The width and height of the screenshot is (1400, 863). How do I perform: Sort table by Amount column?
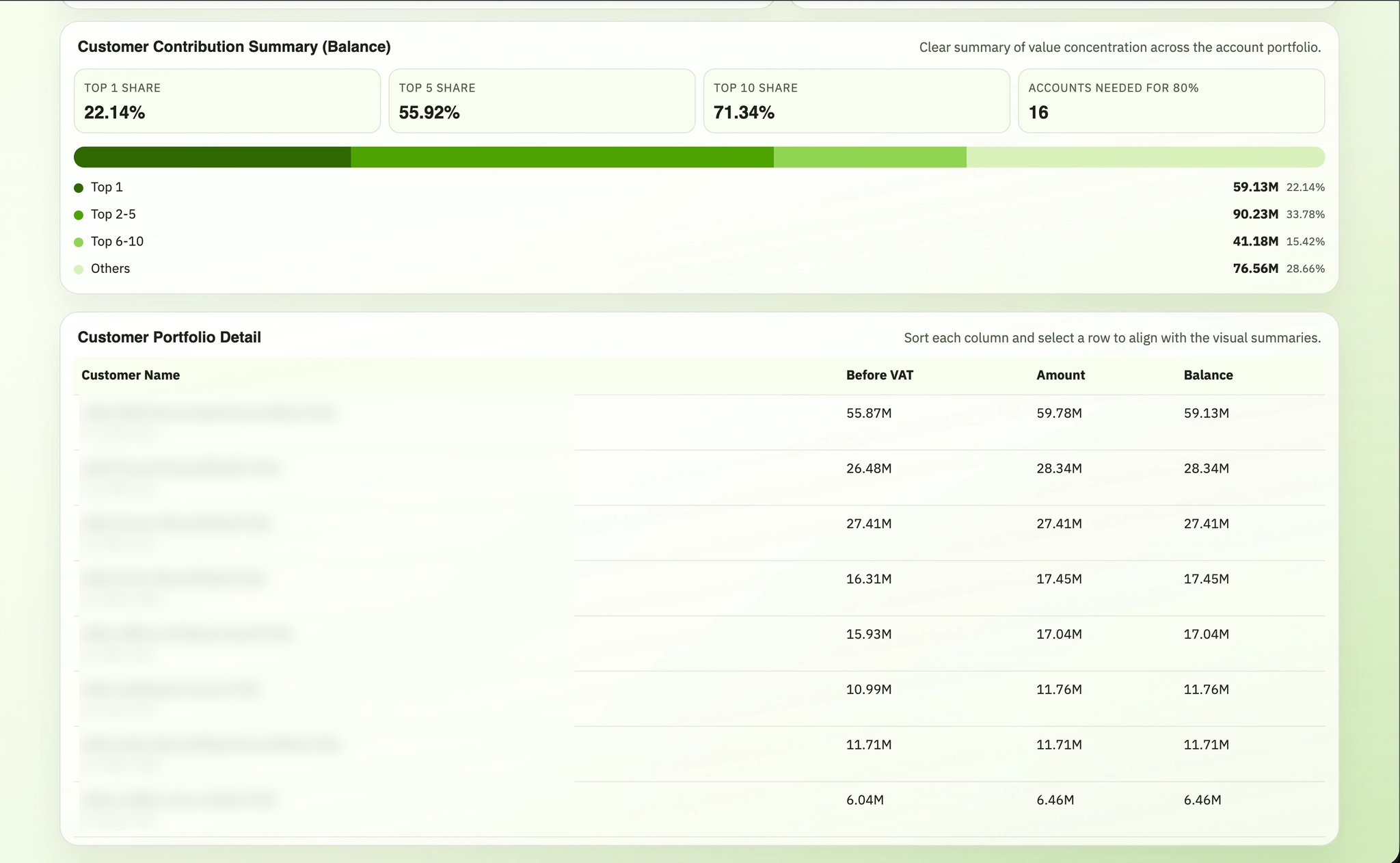tap(1060, 375)
